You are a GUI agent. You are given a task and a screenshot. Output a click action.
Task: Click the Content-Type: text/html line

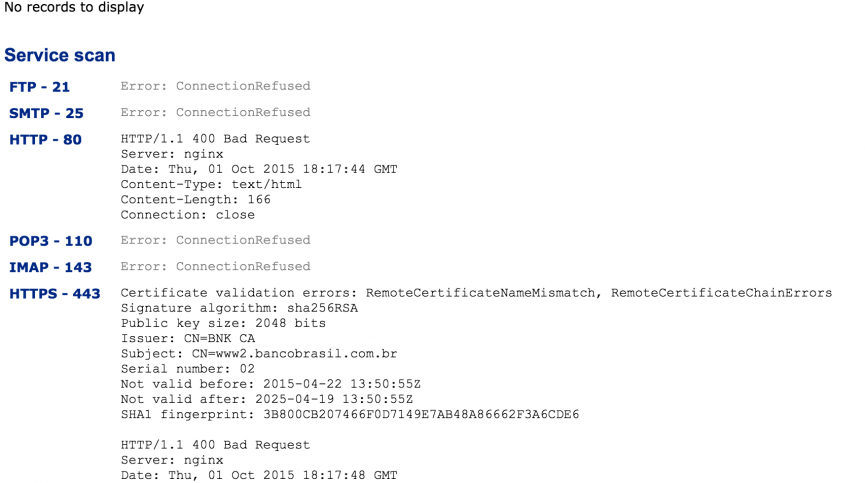211,184
